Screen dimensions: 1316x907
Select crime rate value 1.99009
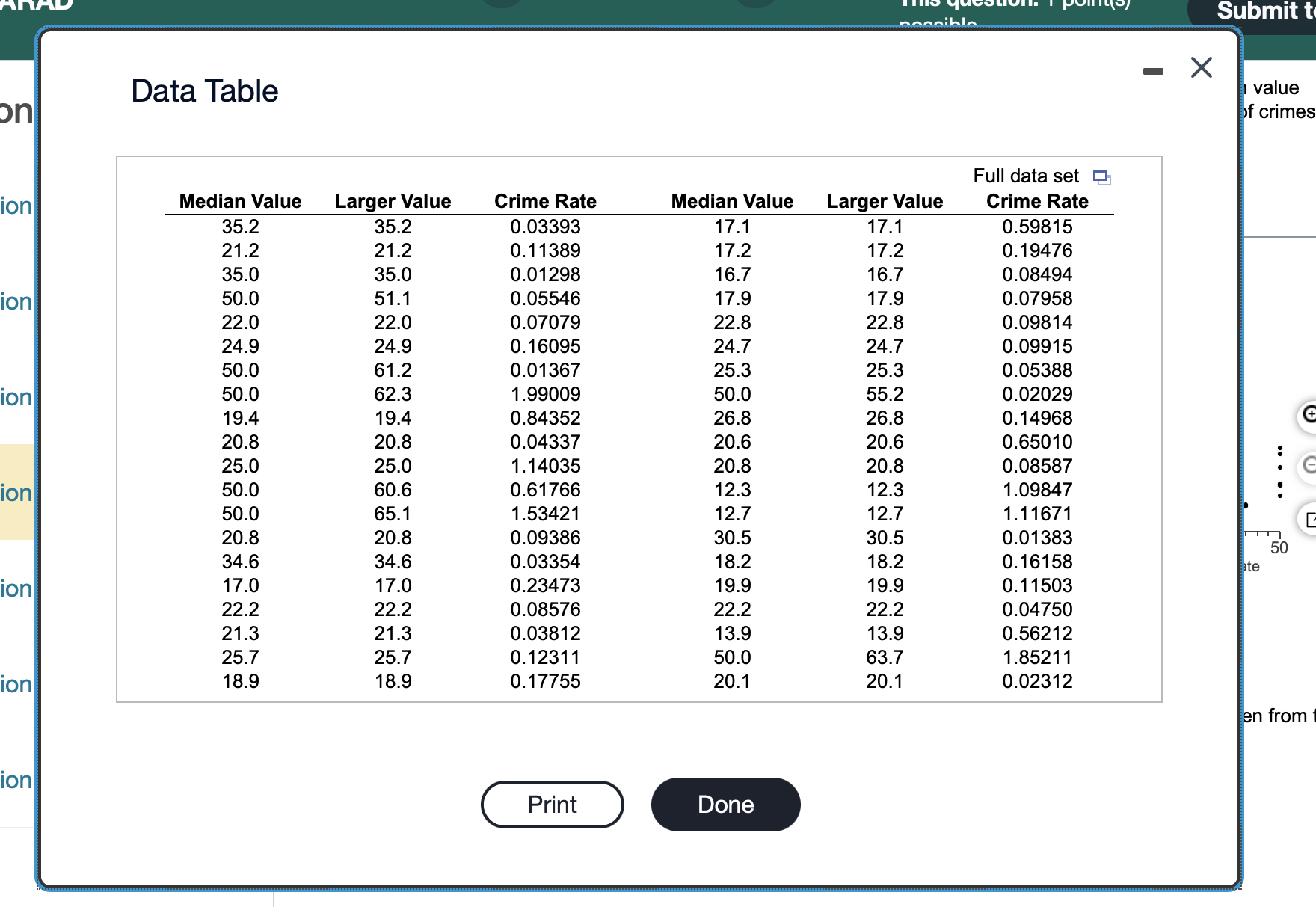point(546,394)
